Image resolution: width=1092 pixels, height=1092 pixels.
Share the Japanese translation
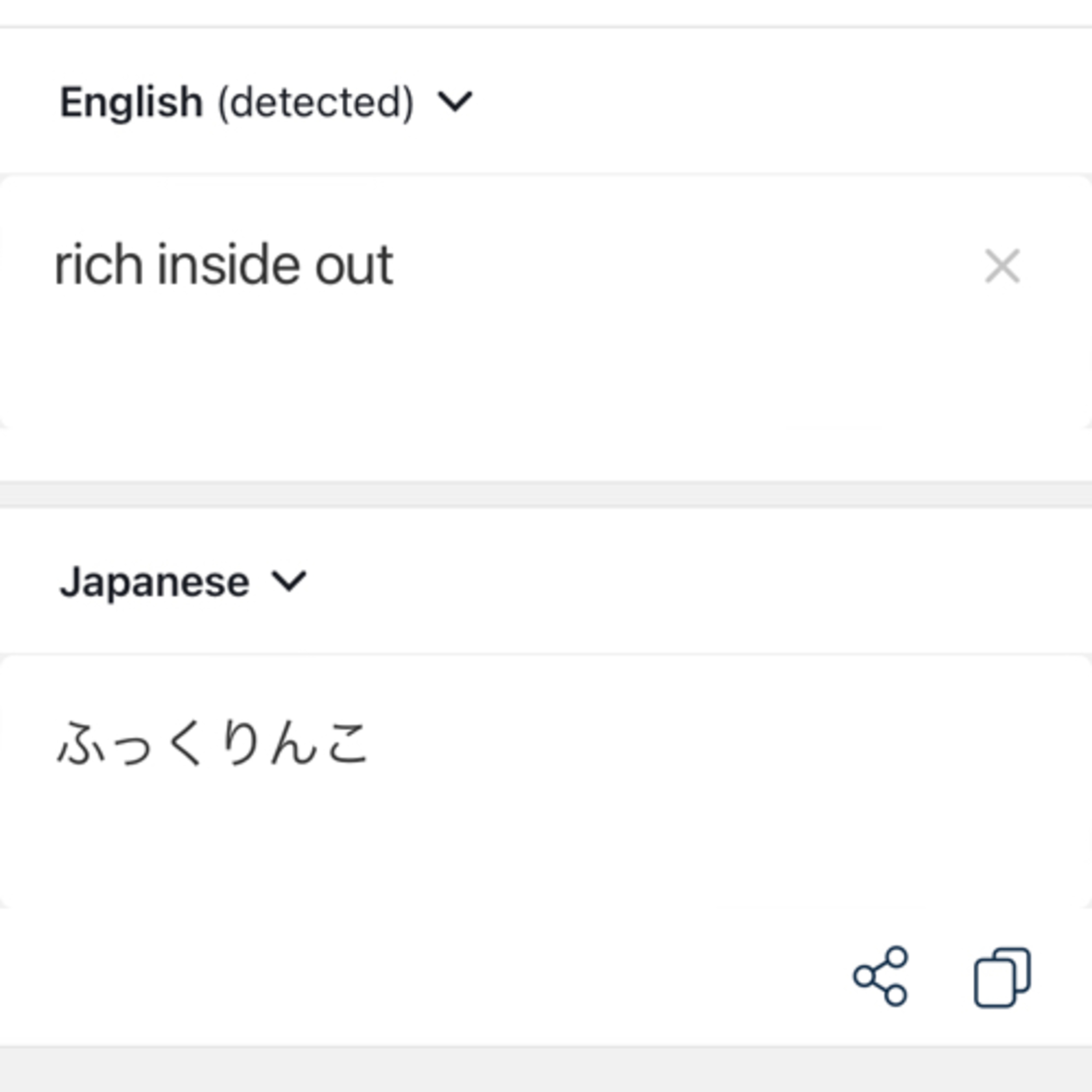[881, 976]
